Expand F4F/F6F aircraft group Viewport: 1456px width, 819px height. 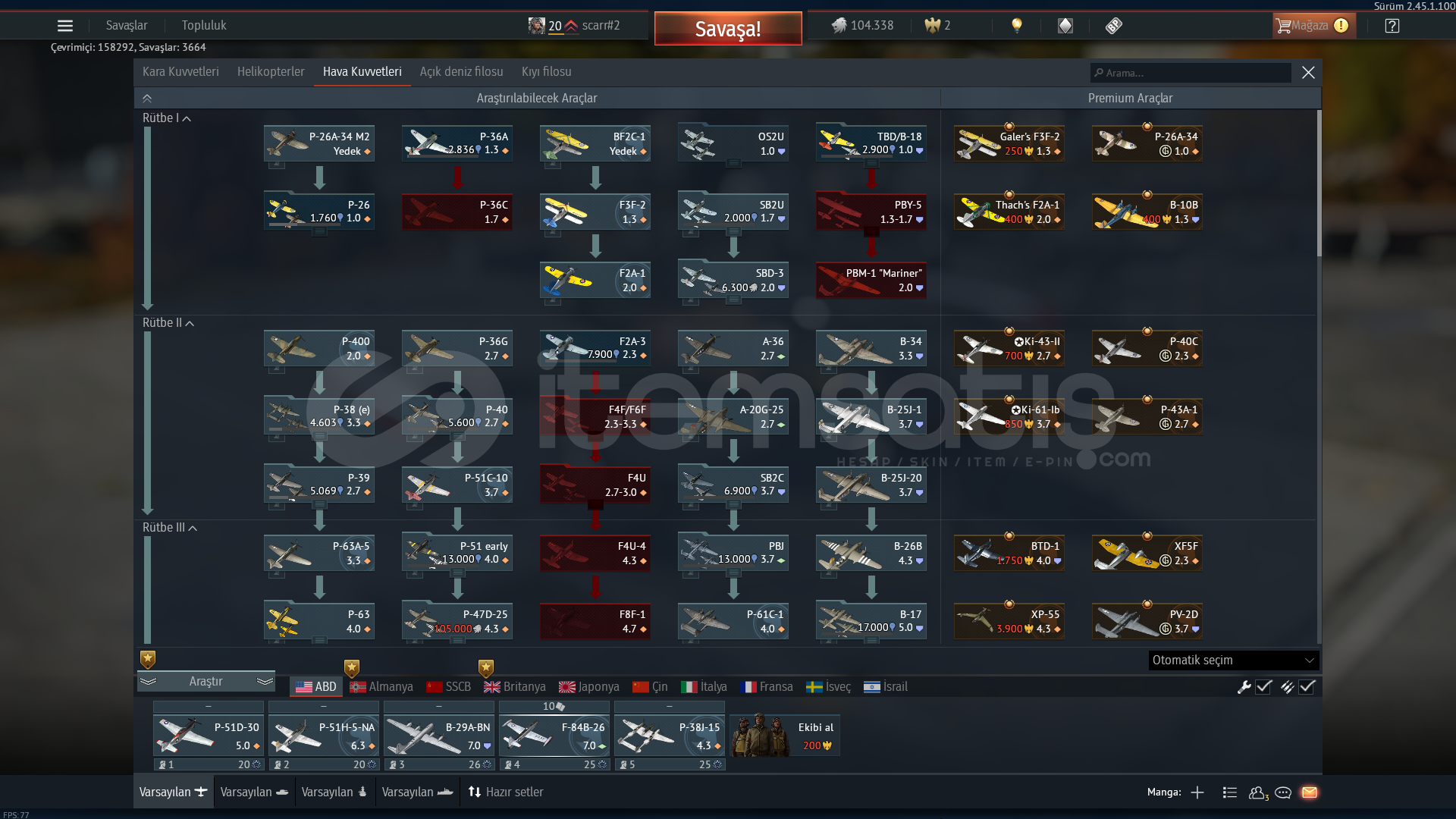pyautogui.click(x=595, y=416)
